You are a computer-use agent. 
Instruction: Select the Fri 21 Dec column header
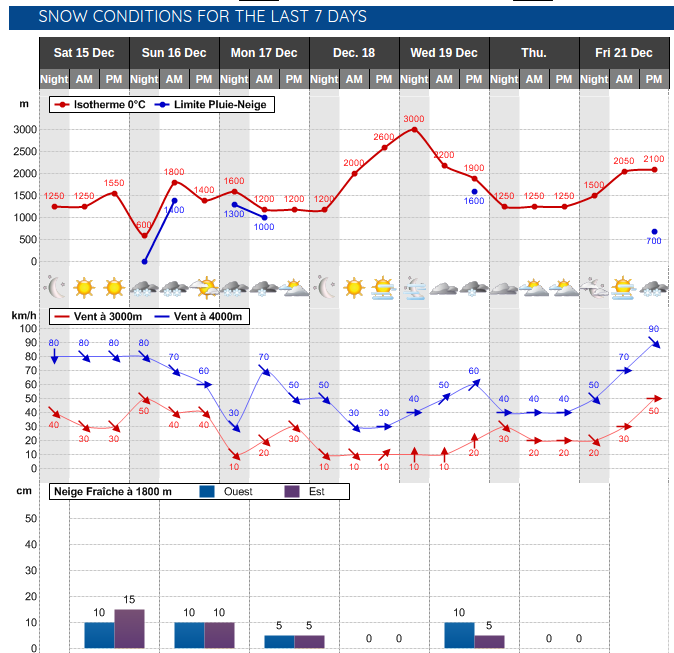624,53
